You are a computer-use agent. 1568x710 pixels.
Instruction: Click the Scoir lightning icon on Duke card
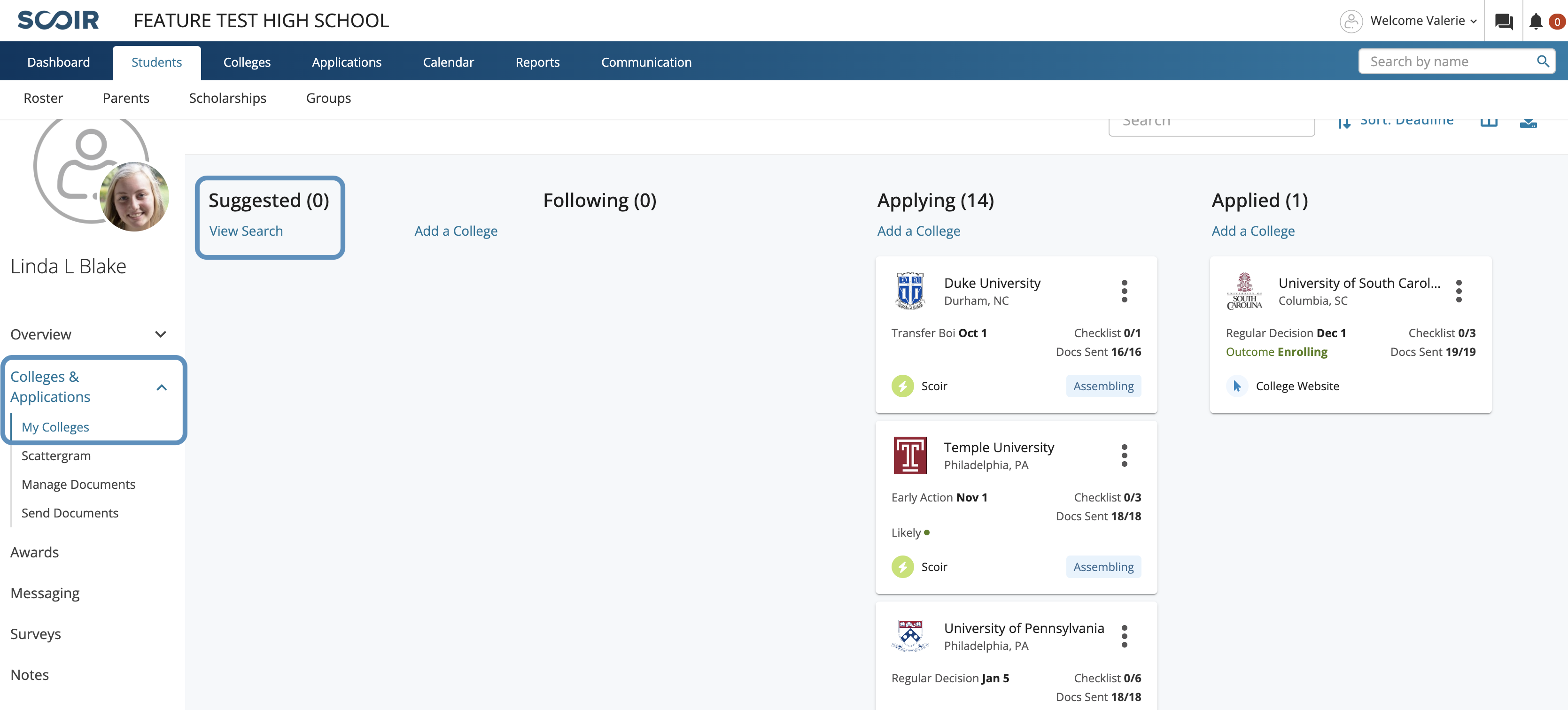[902, 386]
